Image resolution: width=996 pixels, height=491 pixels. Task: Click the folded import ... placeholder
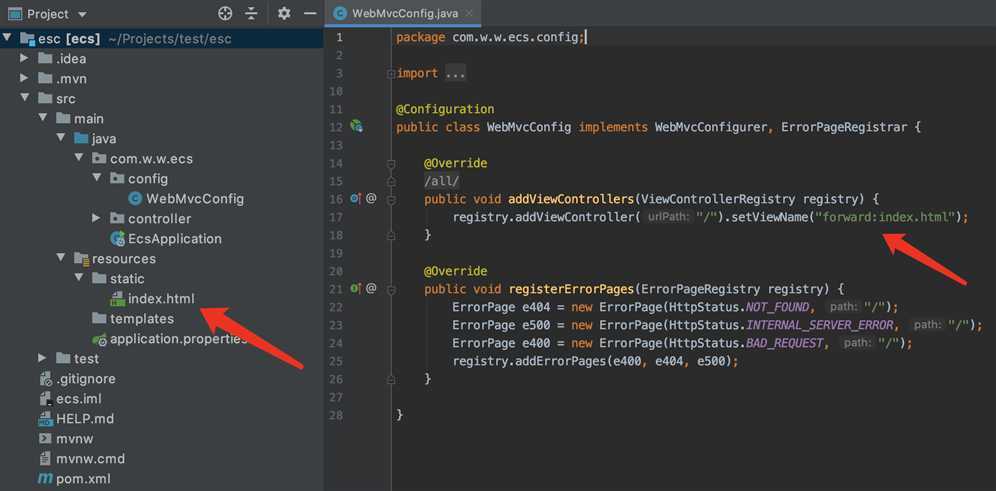[455, 73]
